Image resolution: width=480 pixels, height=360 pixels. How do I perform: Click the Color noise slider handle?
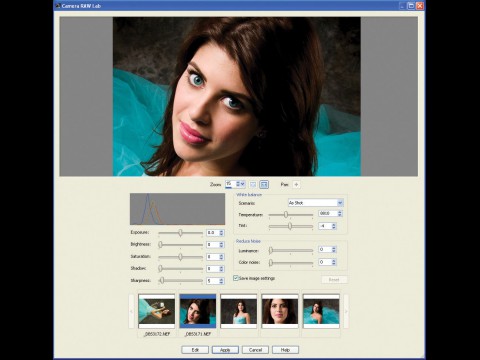[271, 263]
